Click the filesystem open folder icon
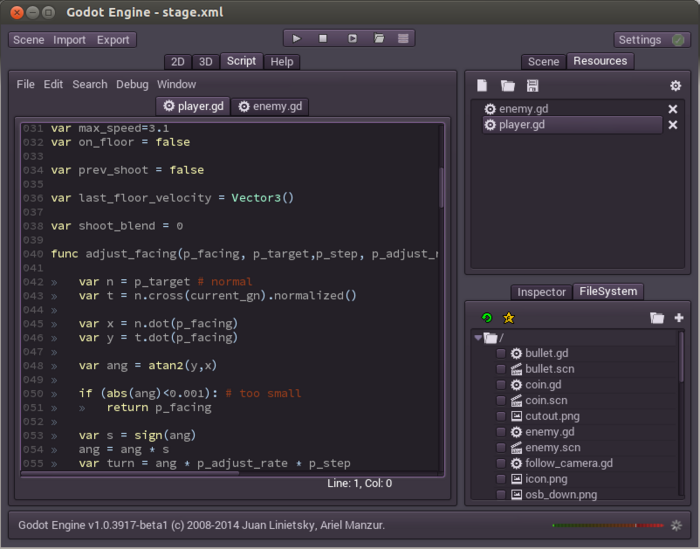Image resolution: width=700 pixels, height=549 pixels. pos(657,317)
